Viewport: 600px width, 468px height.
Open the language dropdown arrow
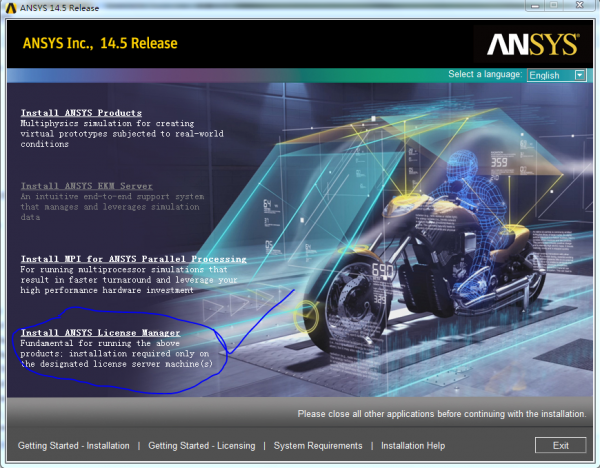click(x=580, y=75)
